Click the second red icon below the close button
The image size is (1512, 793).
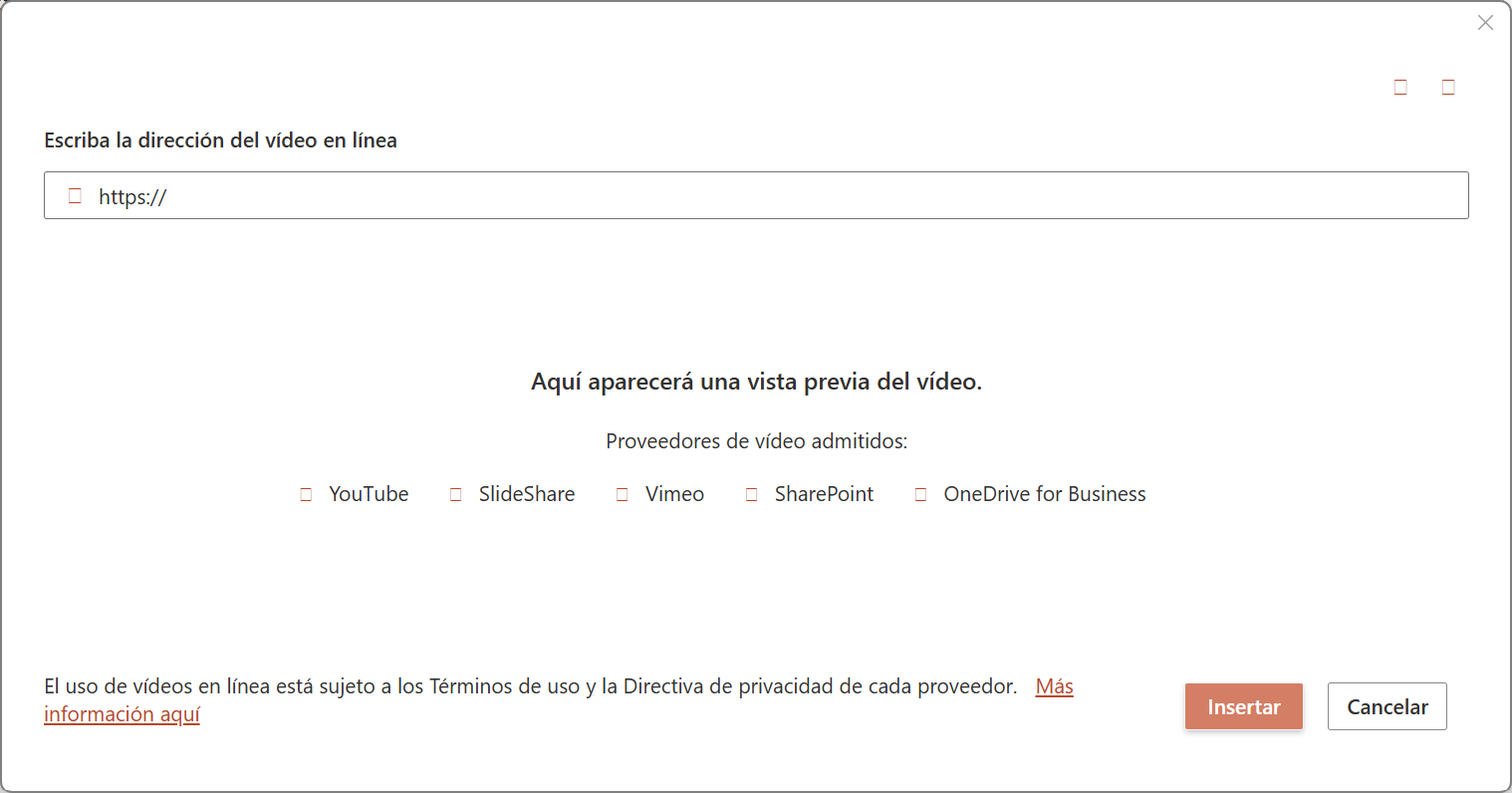click(1448, 88)
